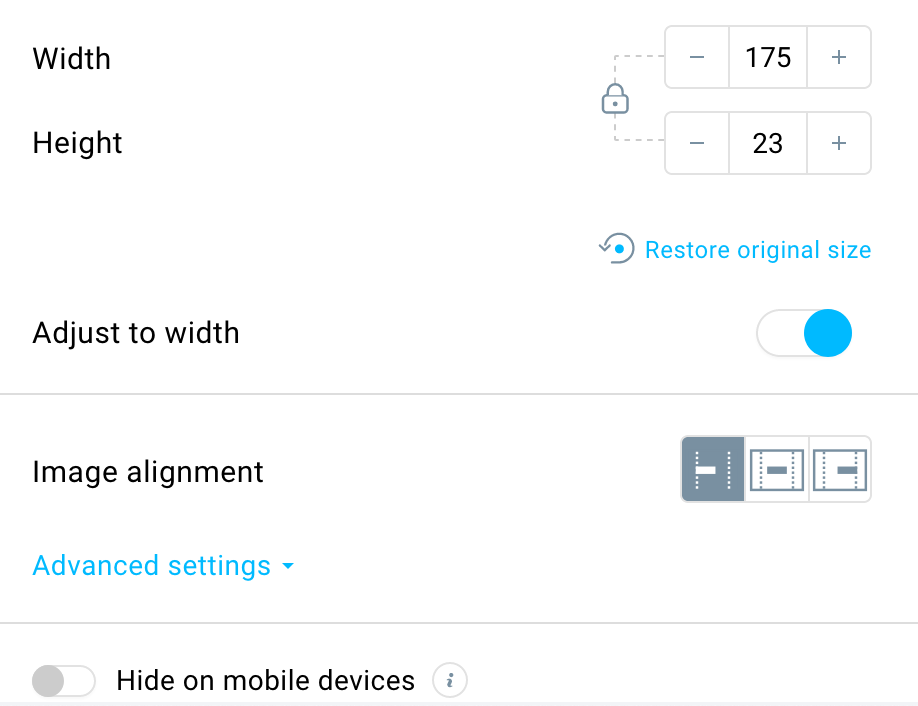Select center image alignment icon
918x706 pixels.
pyautogui.click(x=777, y=469)
